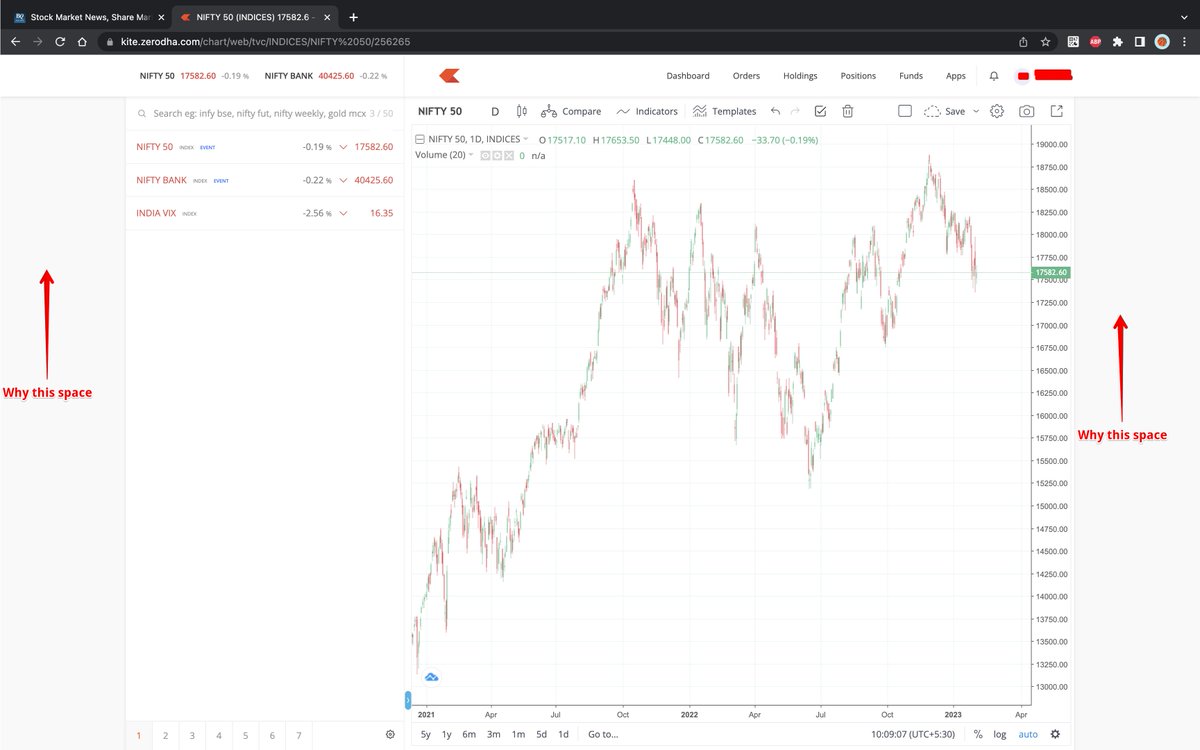Open the Holdings menu
Screen dimensions: 1200x750
(x=800, y=76)
